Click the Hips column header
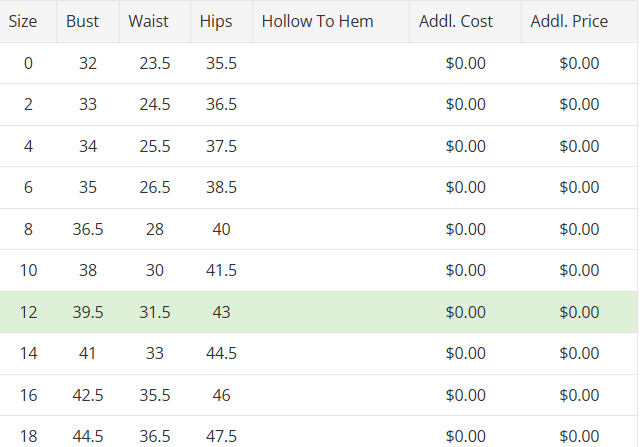Image resolution: width=642 pixels, height=447 pixels. [216, 21]
